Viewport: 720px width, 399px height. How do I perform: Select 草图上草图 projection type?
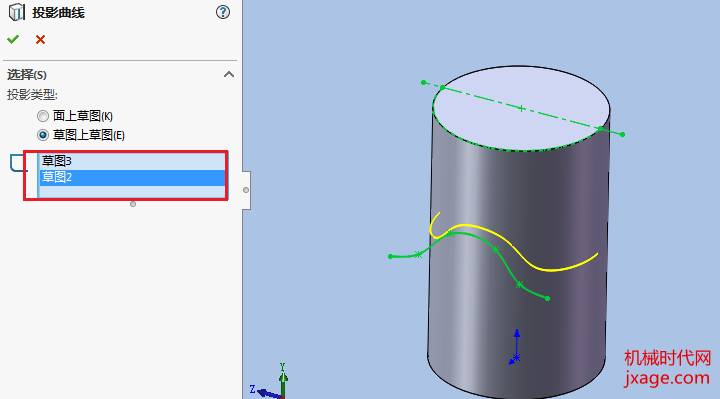[x=43, y=135]
